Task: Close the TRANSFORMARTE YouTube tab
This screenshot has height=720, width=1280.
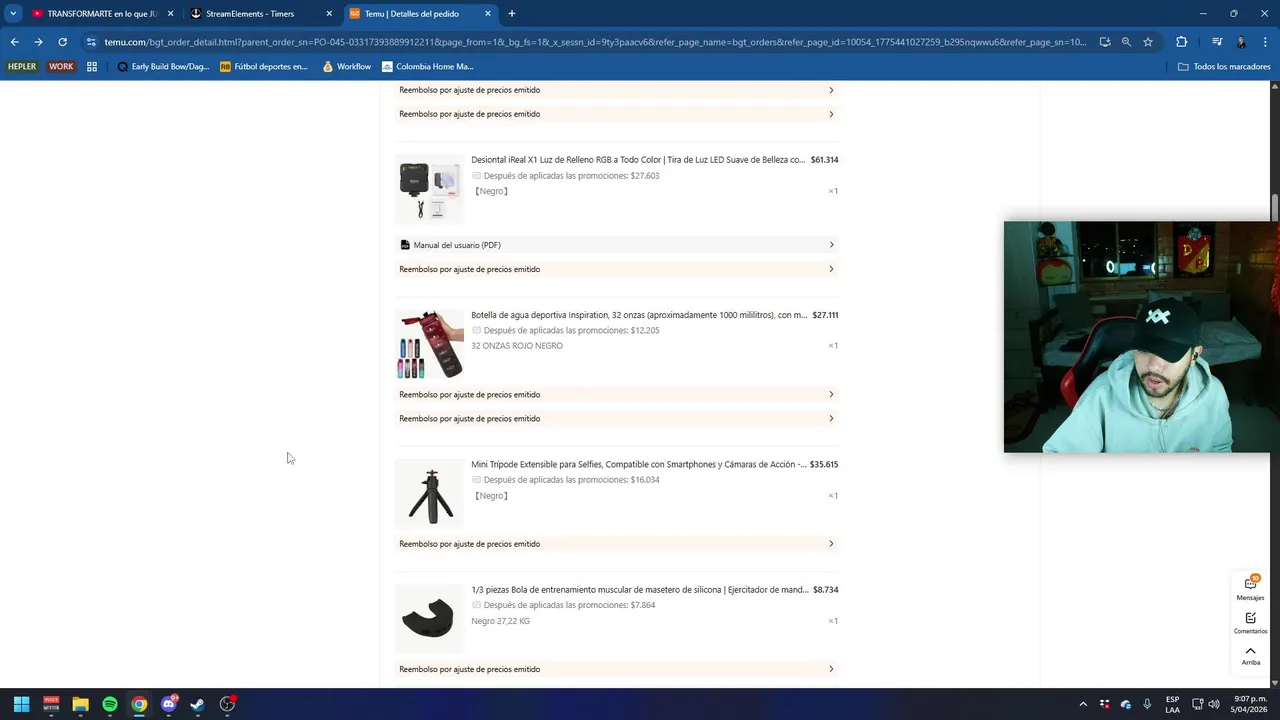Action: (x=170, y=14)
